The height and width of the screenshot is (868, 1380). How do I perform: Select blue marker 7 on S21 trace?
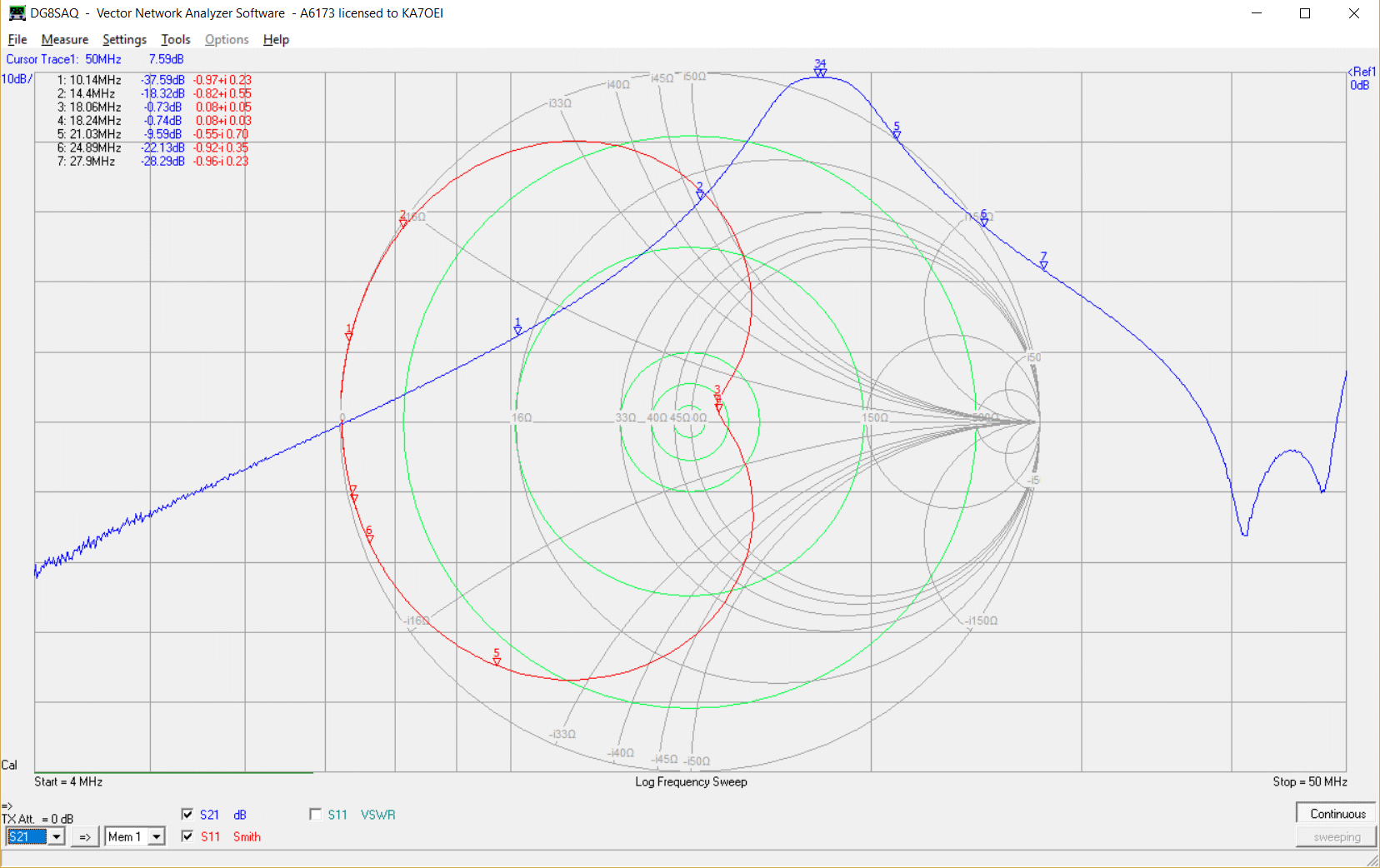click(1043, 262)
